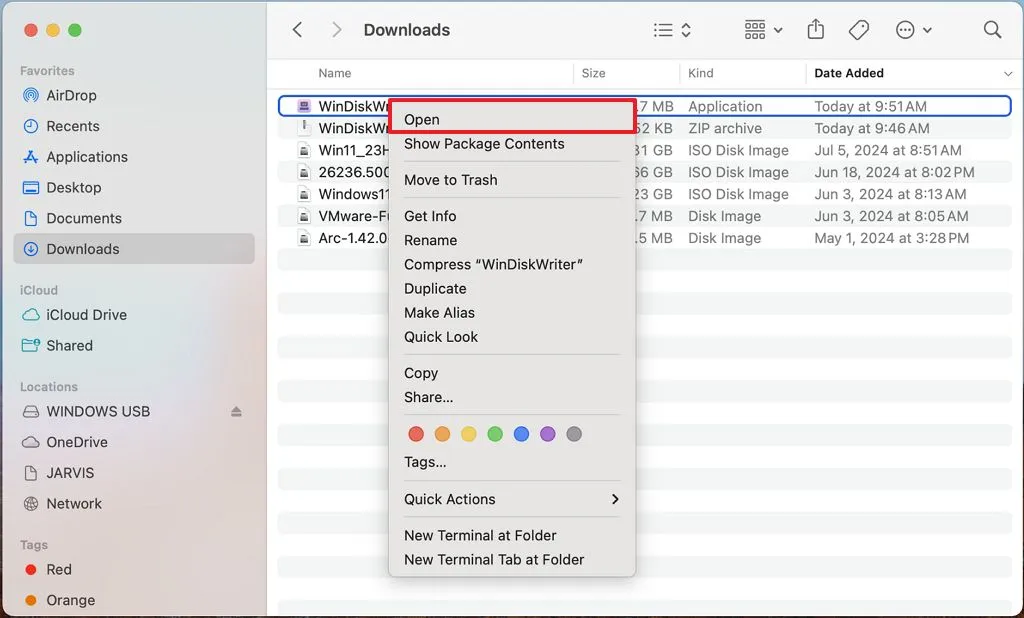Select the Applications sidebar item
Viewport: 1024px width, 618px height.
click(87, 157)
